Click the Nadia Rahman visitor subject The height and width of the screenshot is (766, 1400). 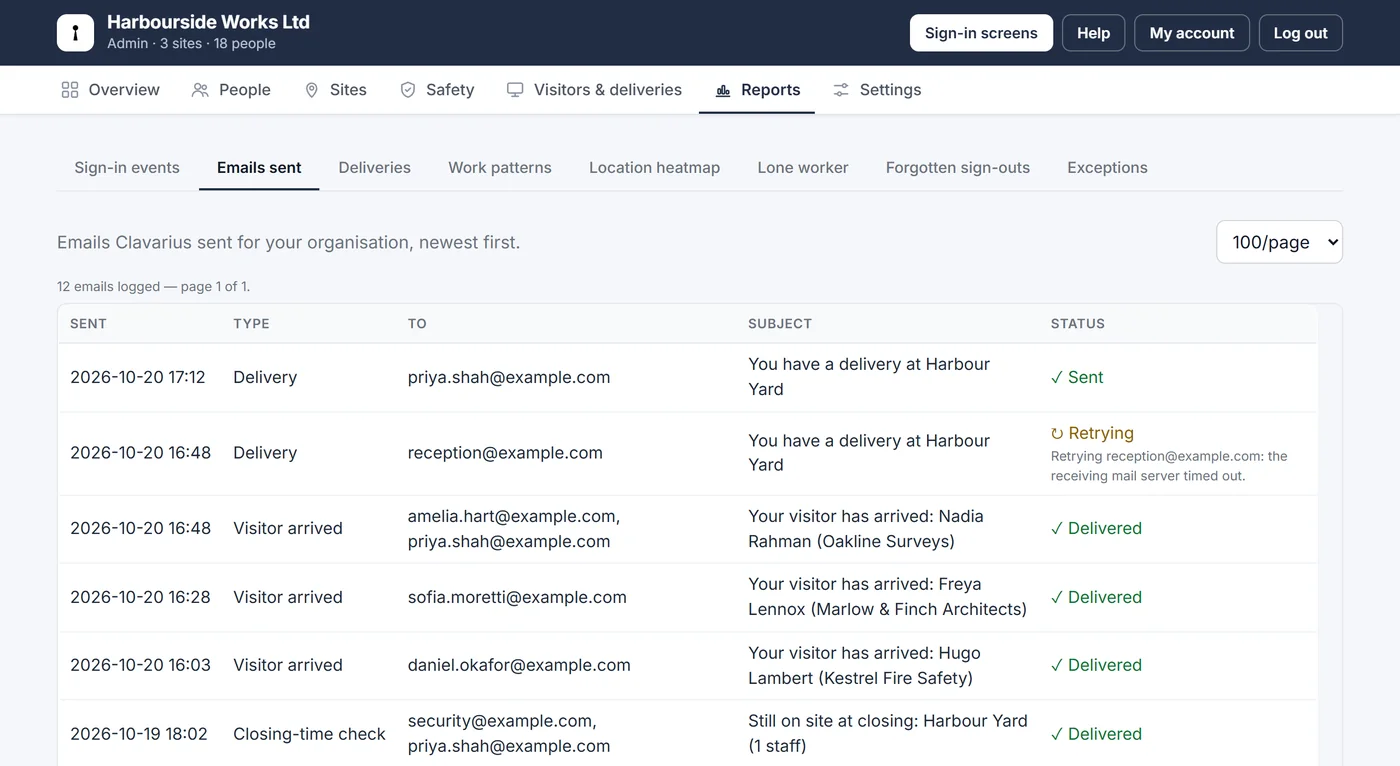pyautogui.click(x=866, y=529)
